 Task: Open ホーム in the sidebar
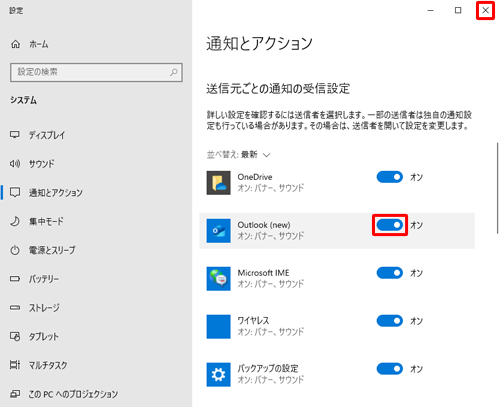(x=39, y=44)
